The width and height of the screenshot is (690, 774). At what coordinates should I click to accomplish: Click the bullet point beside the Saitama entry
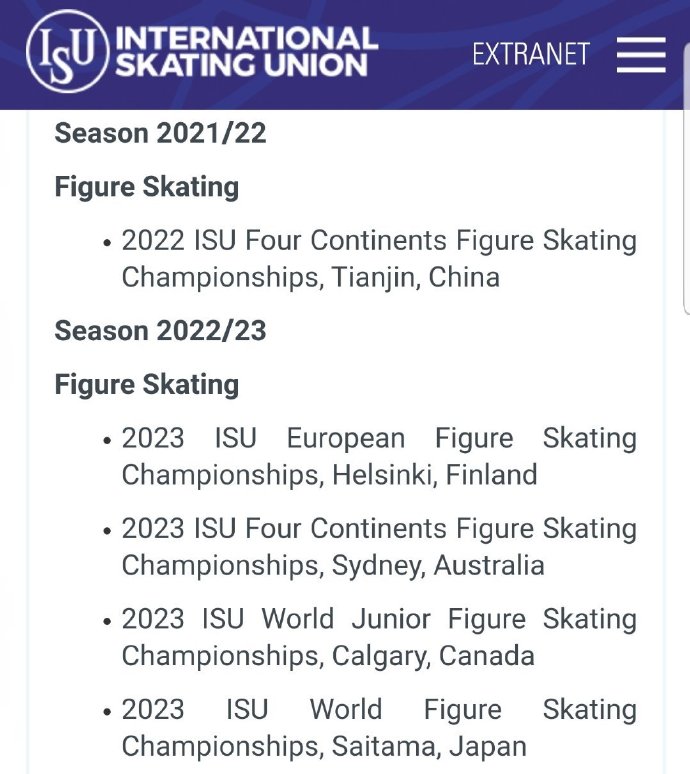tap(107, 711)
